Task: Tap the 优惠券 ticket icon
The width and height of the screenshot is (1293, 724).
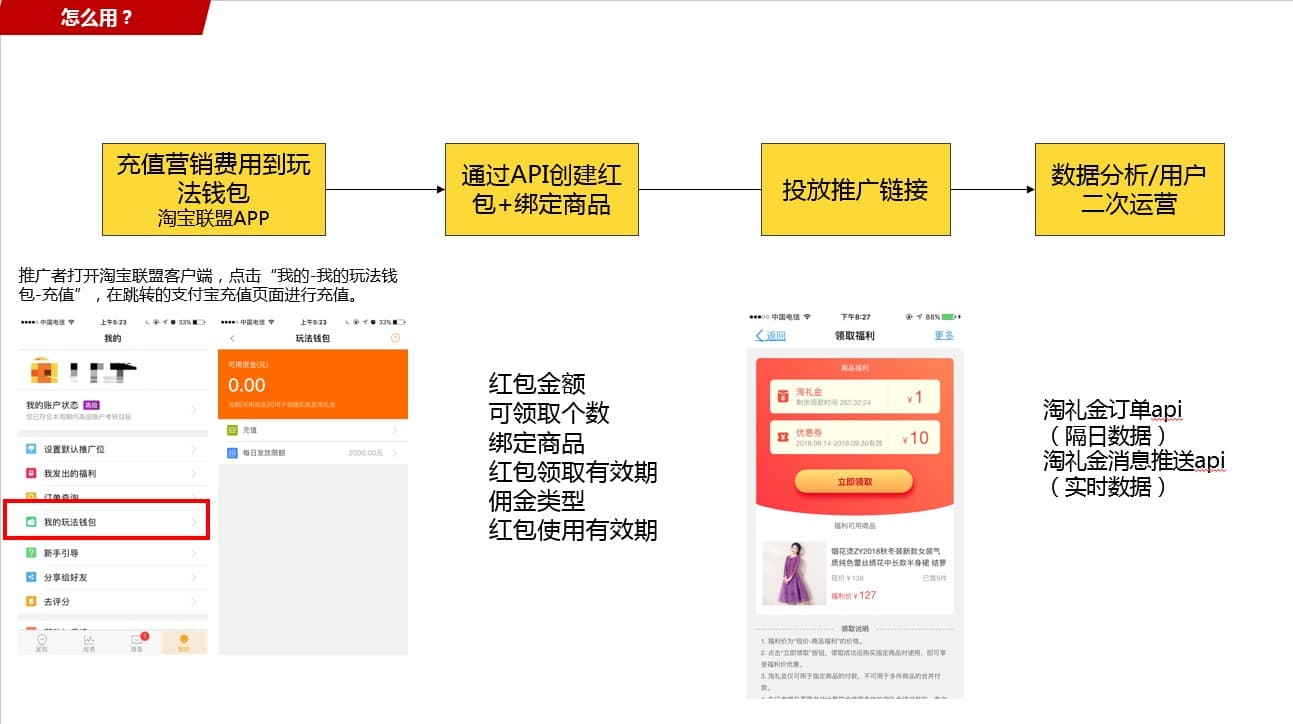Action: click(781, 437)
